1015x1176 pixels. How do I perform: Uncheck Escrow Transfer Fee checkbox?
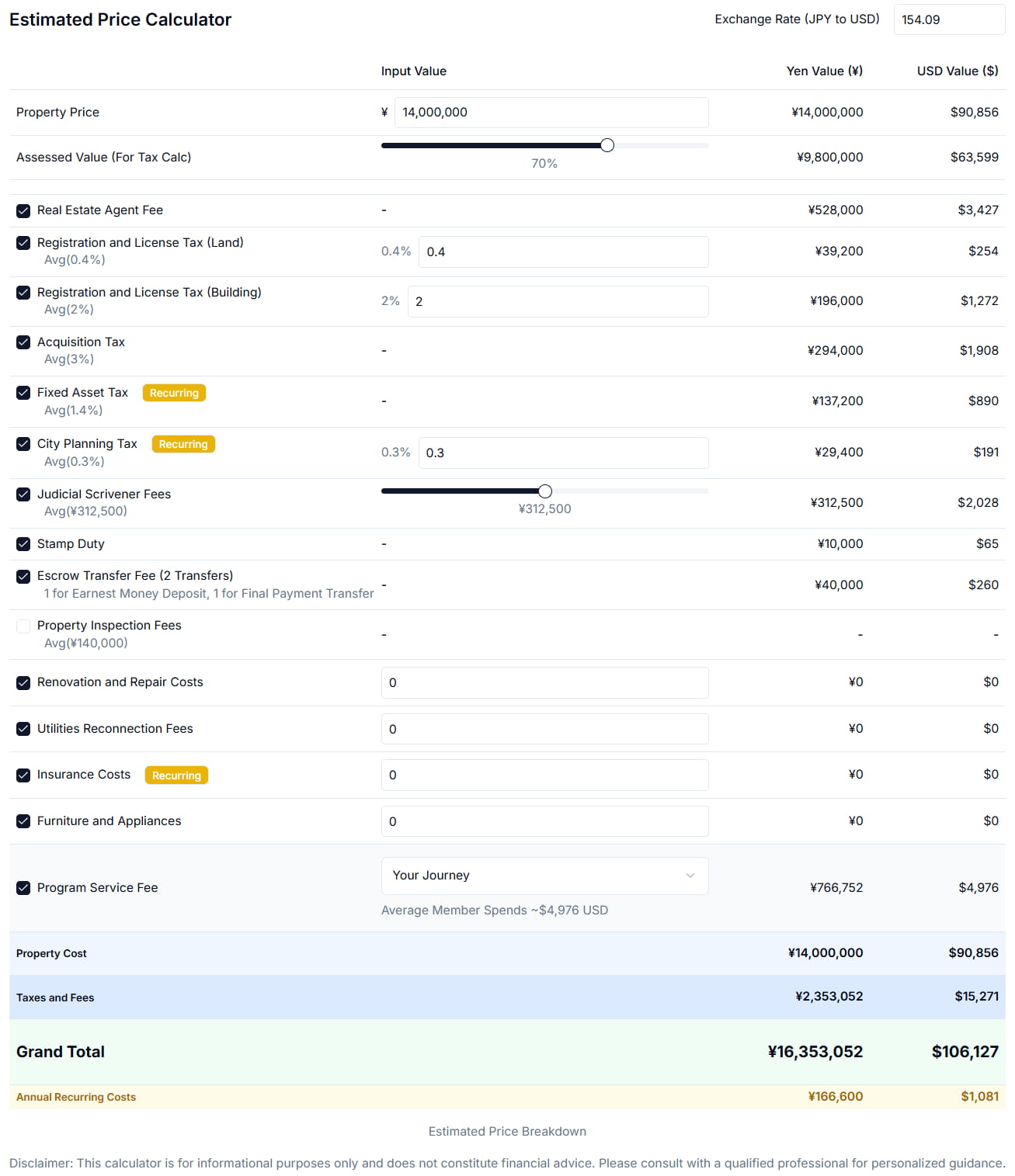click(23, 576)
